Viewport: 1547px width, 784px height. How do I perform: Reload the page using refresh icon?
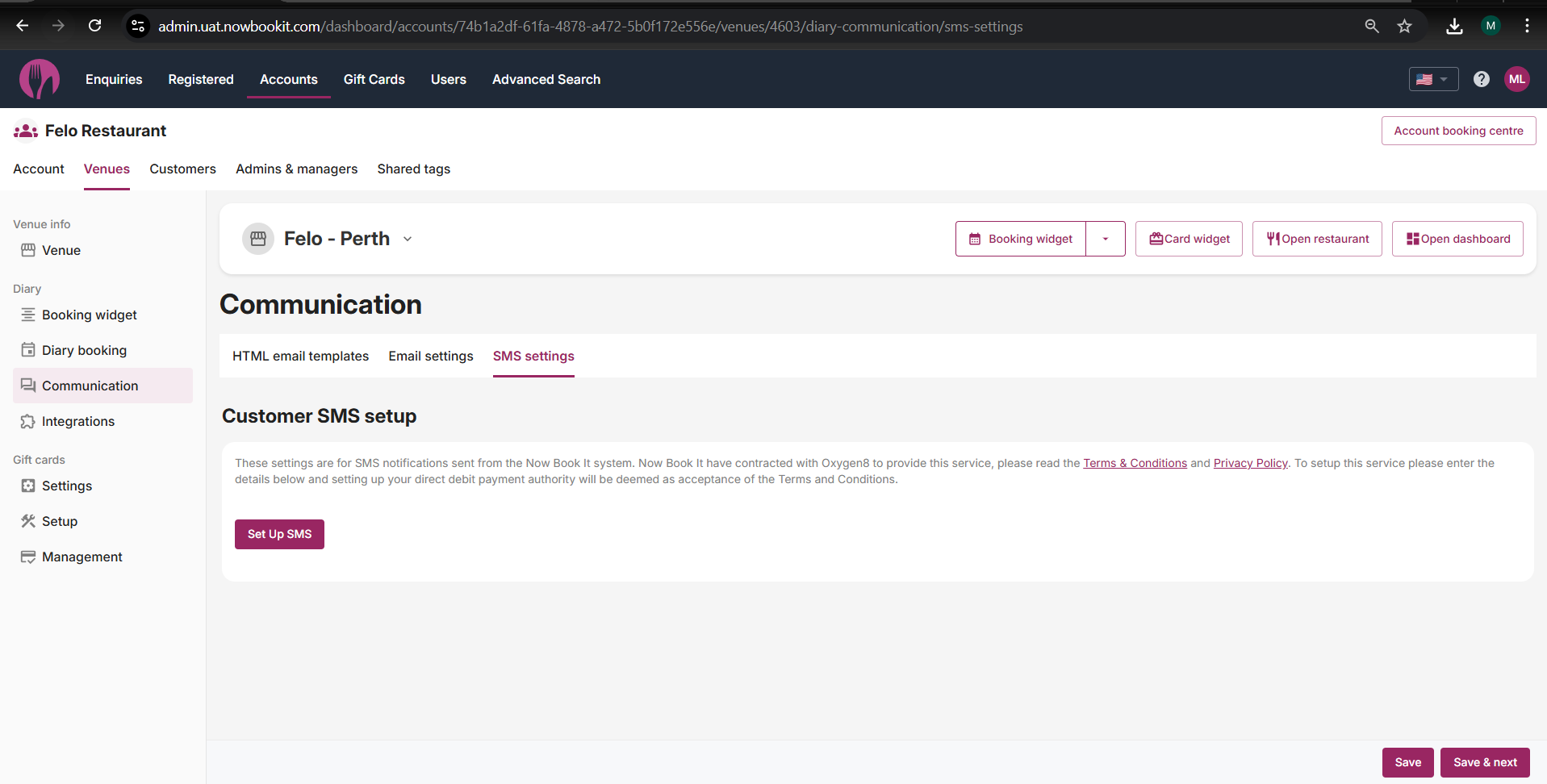point(94,26)
